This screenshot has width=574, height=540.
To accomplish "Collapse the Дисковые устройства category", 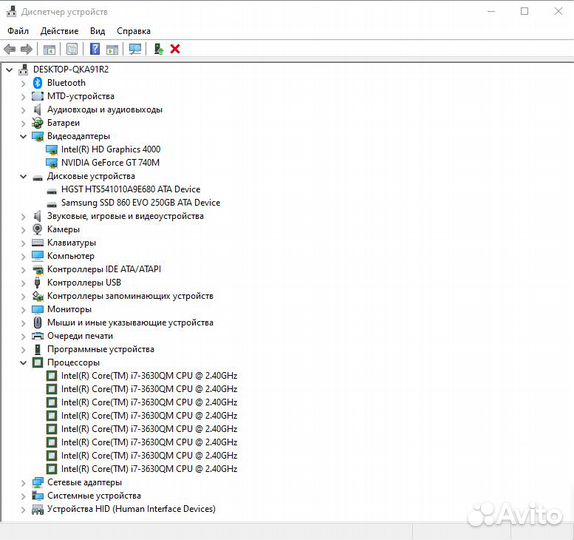I will pyautogui.click(x=23, y=176).
